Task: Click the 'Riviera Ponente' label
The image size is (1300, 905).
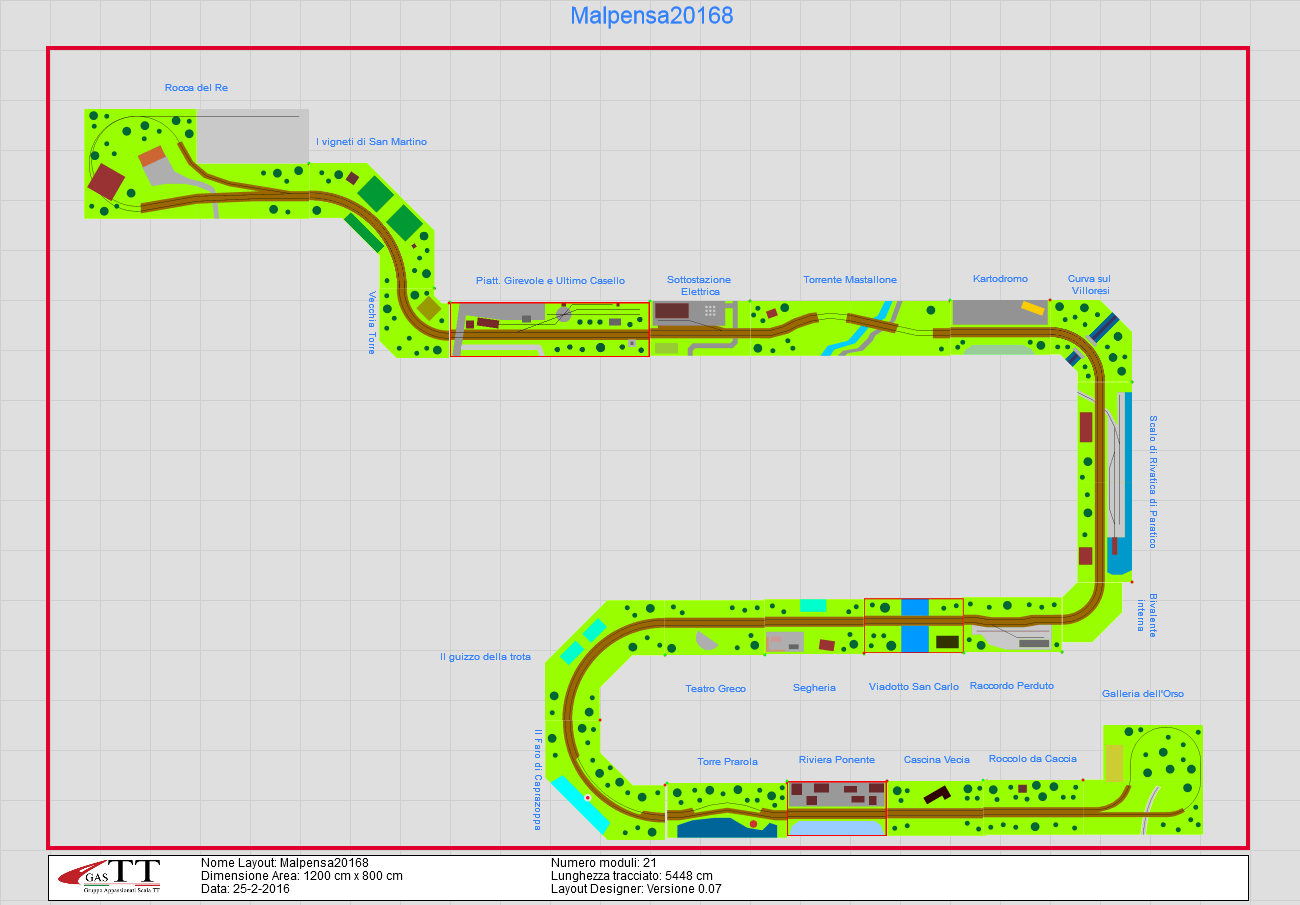Action: pyautogui.click(x=837, y=760)
